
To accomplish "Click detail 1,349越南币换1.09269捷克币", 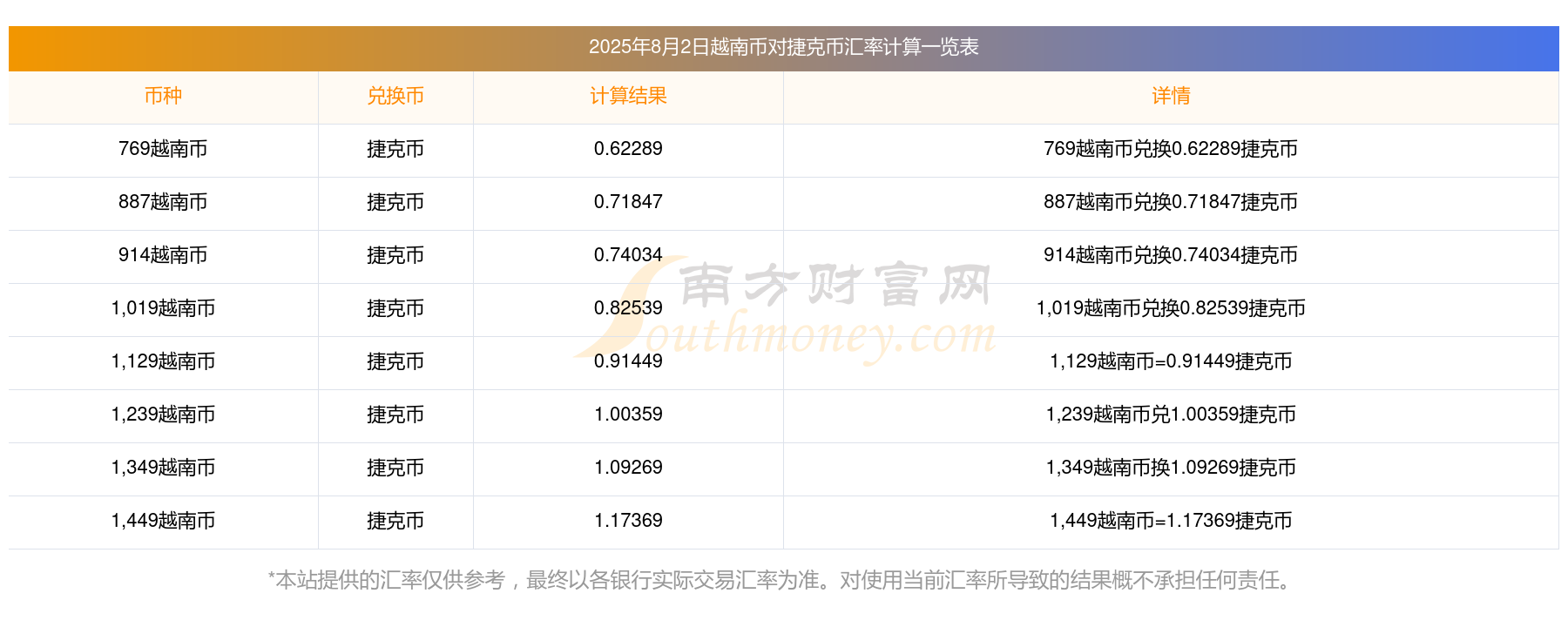I will [1171, 468].
